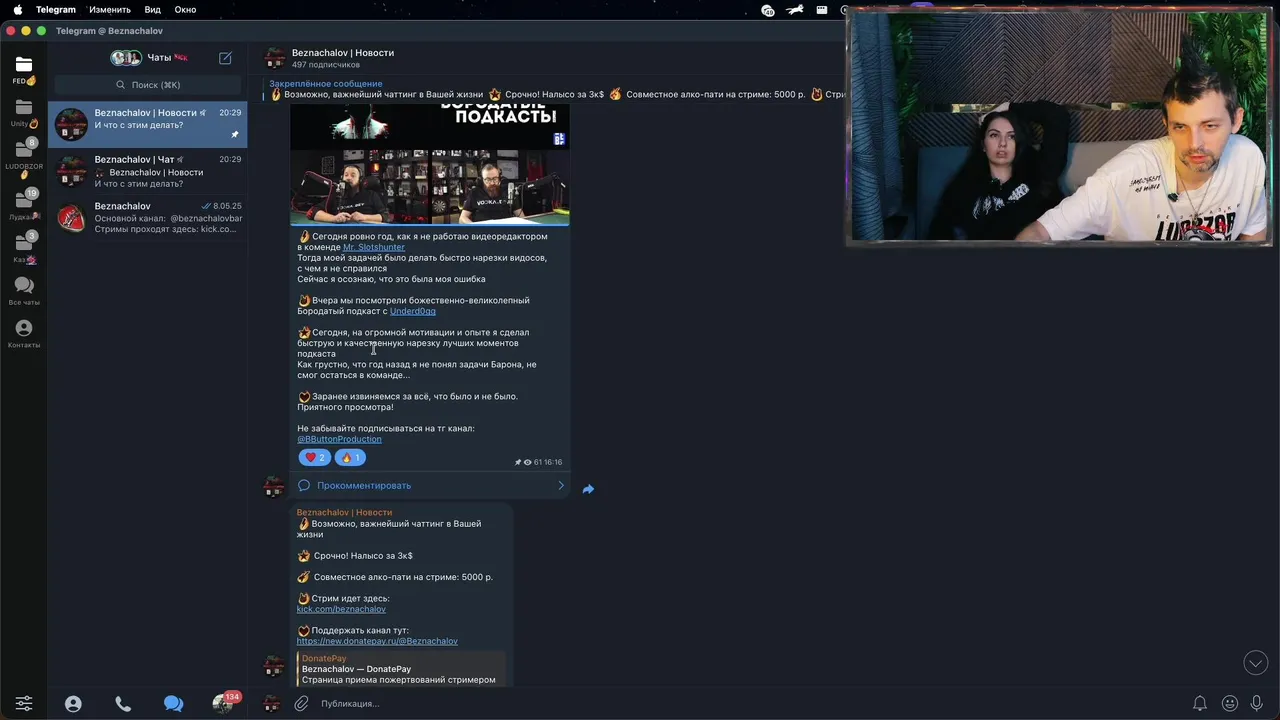Screen dimensions: 1280x720
Task: Open the calls tab phone icon
Action: pyautogui.click(x=123, y=703)
